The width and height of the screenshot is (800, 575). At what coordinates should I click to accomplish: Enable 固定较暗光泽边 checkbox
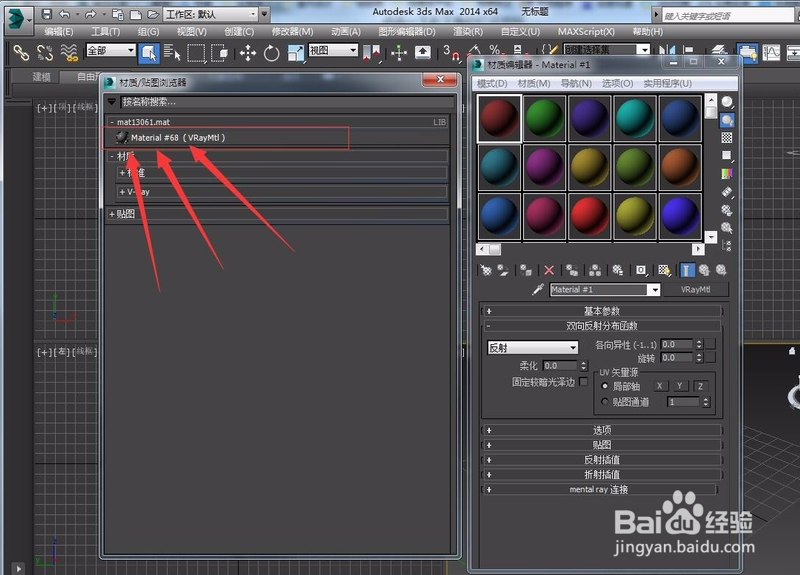pos(583,381)
